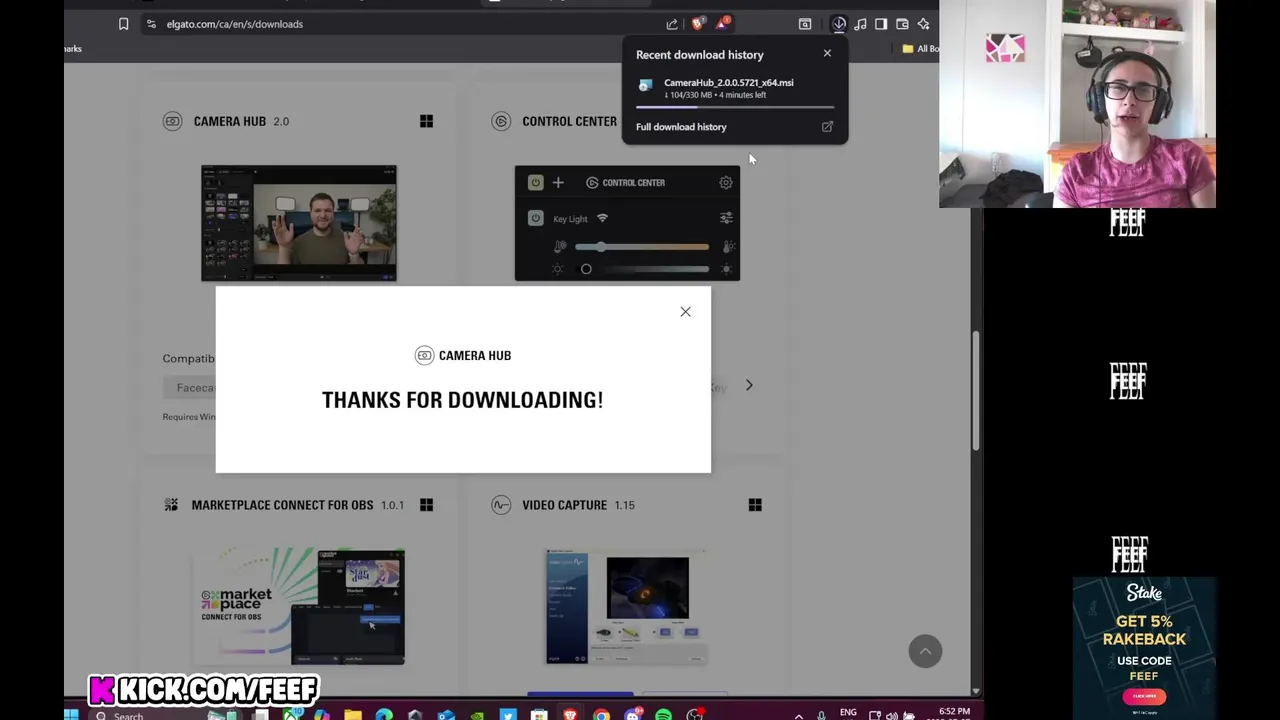Screen dimensions: 1280x720
Task: Click Windows logo on Video Capture card
Action: click(755, 505)
